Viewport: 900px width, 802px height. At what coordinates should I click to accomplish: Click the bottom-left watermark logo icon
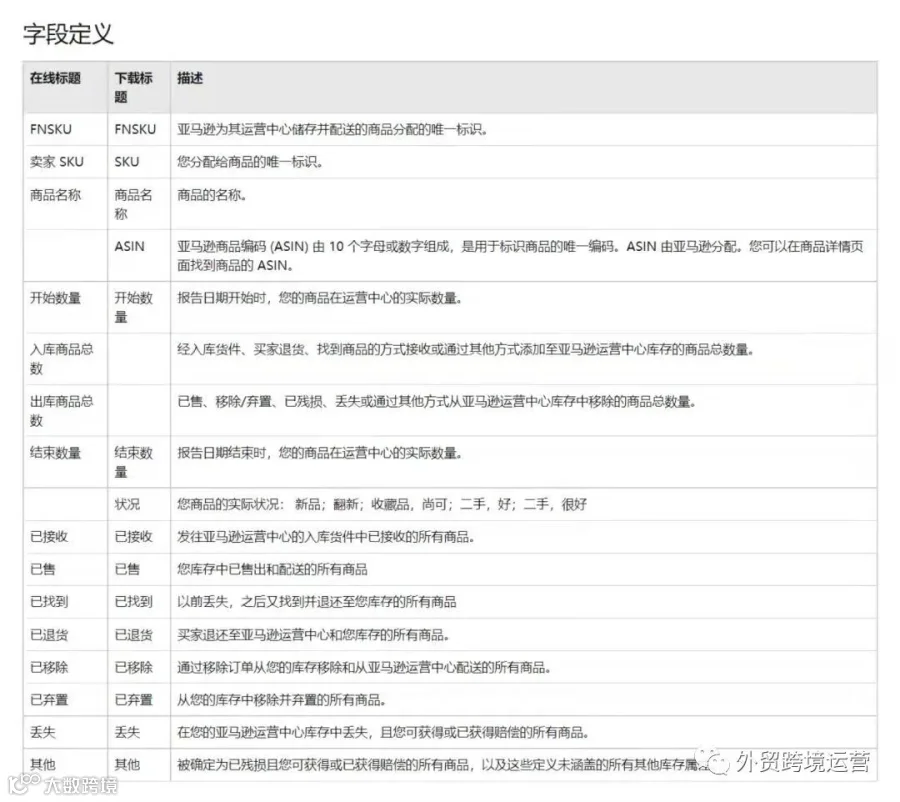[23, 784]
